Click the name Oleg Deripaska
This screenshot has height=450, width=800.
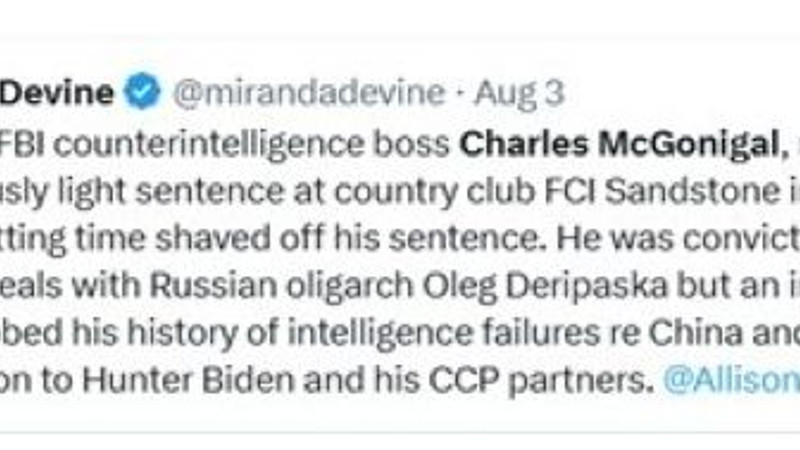545,286
